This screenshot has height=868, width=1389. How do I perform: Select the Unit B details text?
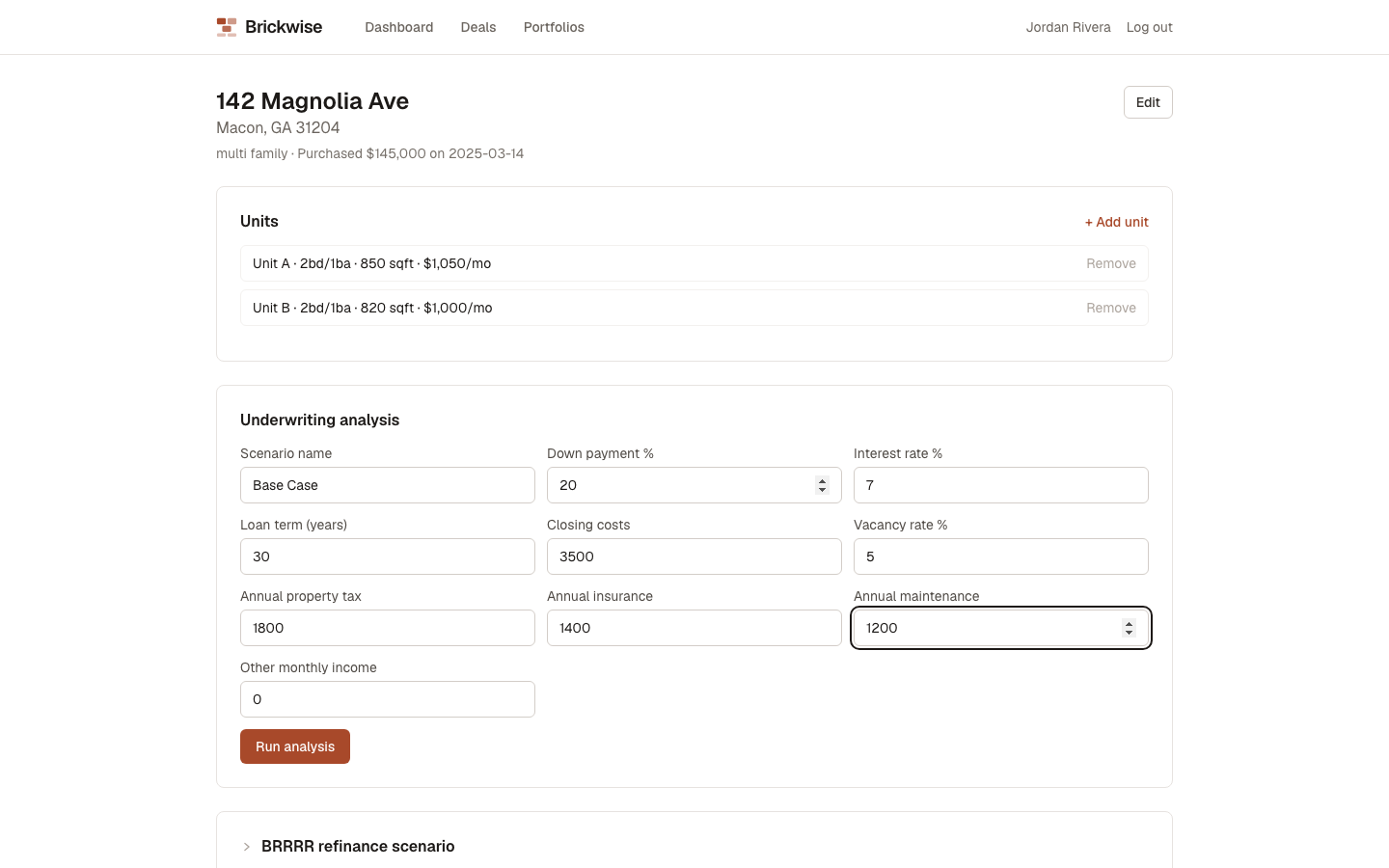pos(372,308)
